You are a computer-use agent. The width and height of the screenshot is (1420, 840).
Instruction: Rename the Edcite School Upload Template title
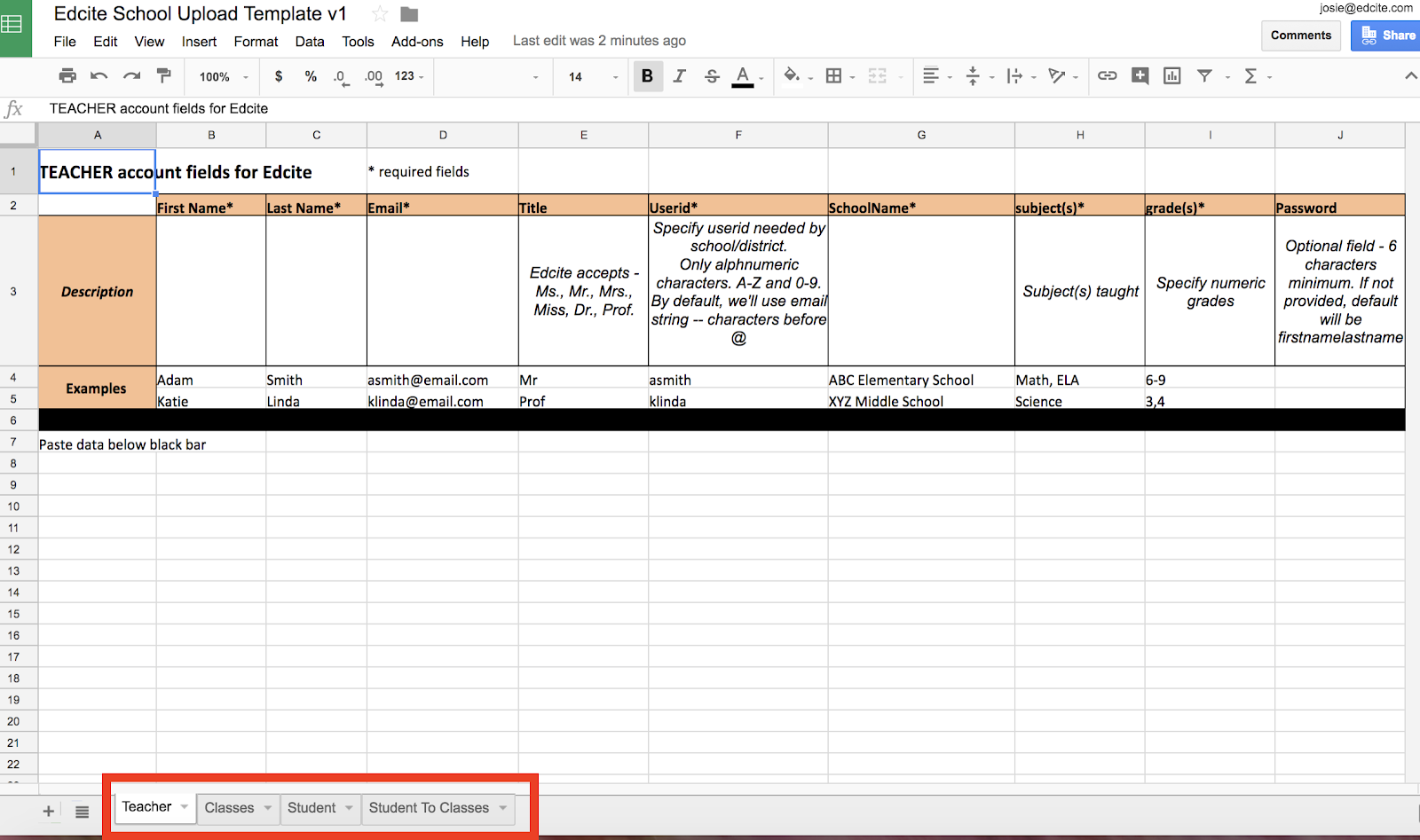coord(201,14)
